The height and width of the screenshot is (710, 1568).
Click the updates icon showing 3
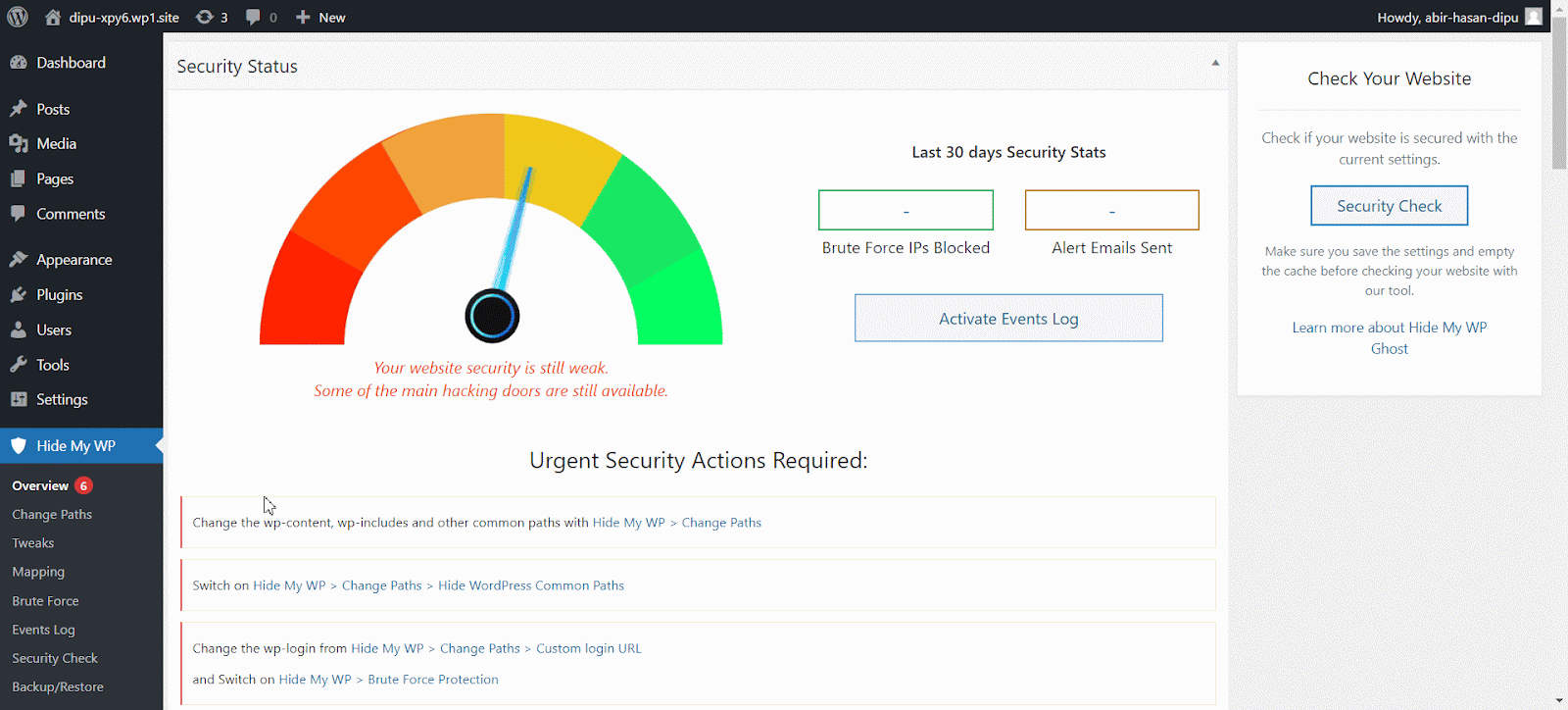pyautogui.click(x=204, y=17)
